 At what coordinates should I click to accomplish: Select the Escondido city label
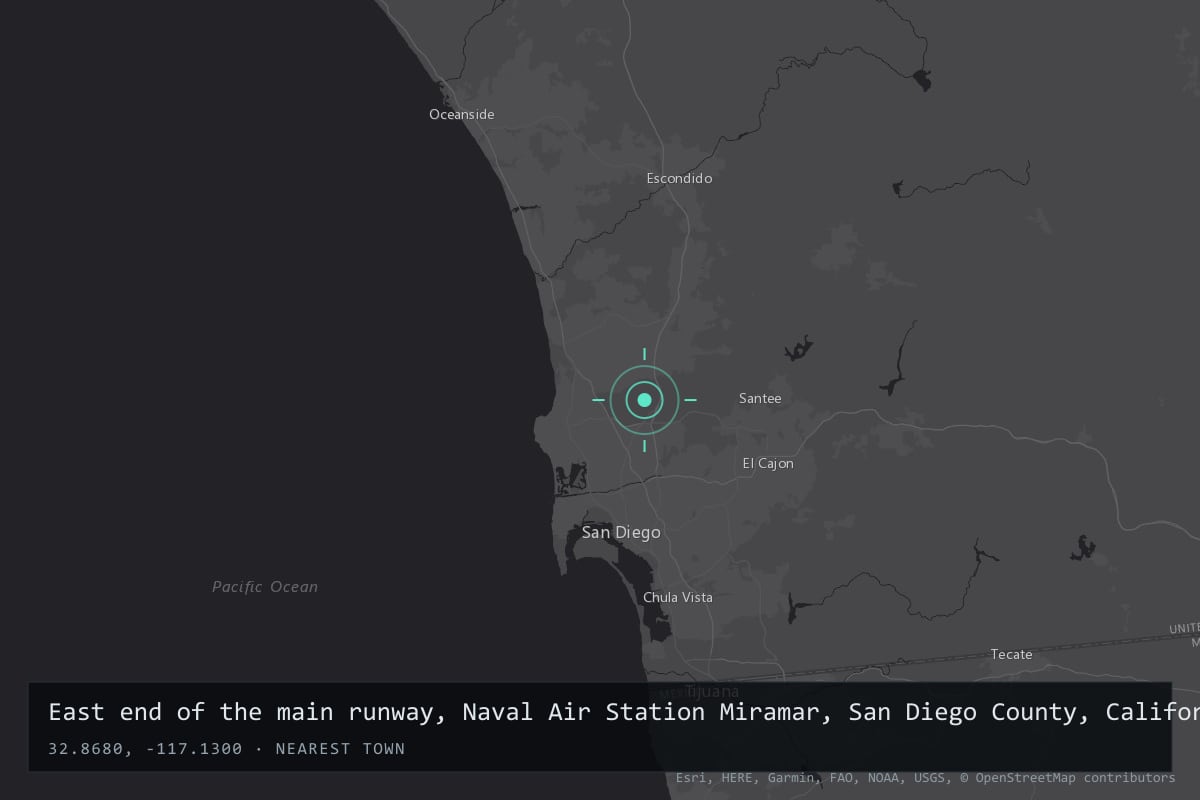pyautogui.click(x=679, y=178)
